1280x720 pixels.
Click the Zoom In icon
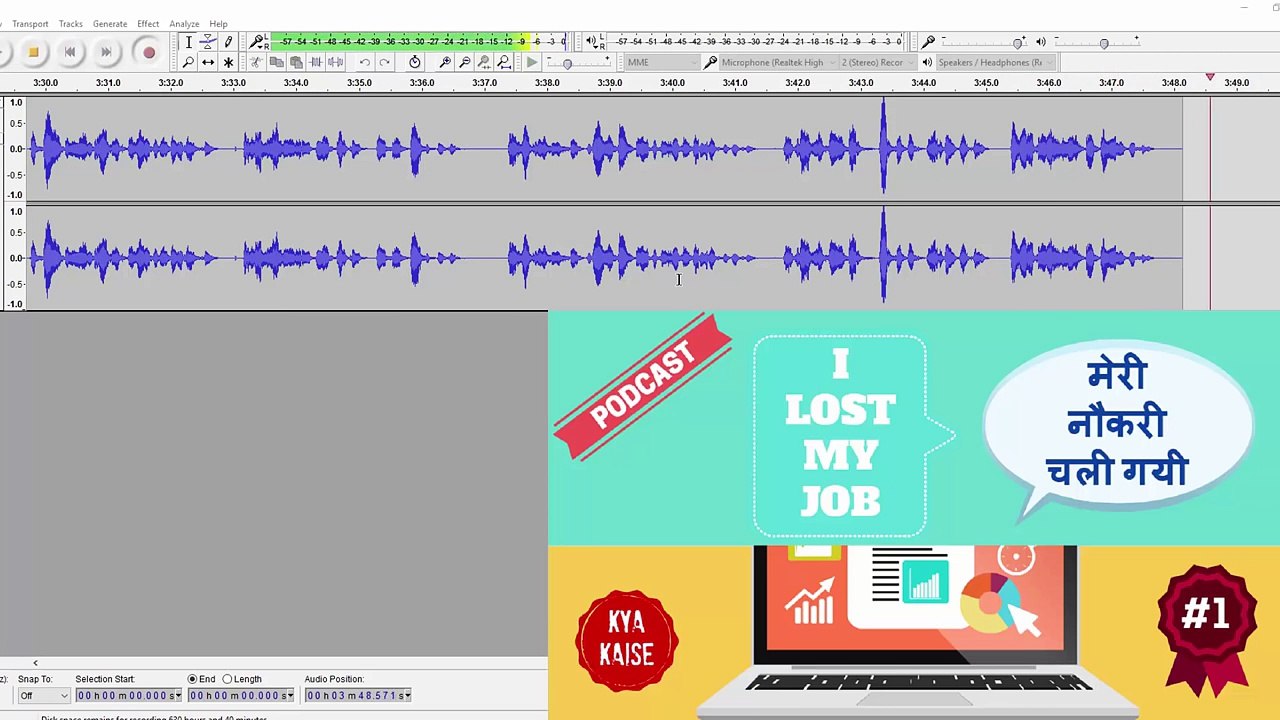tap(445, 62)
